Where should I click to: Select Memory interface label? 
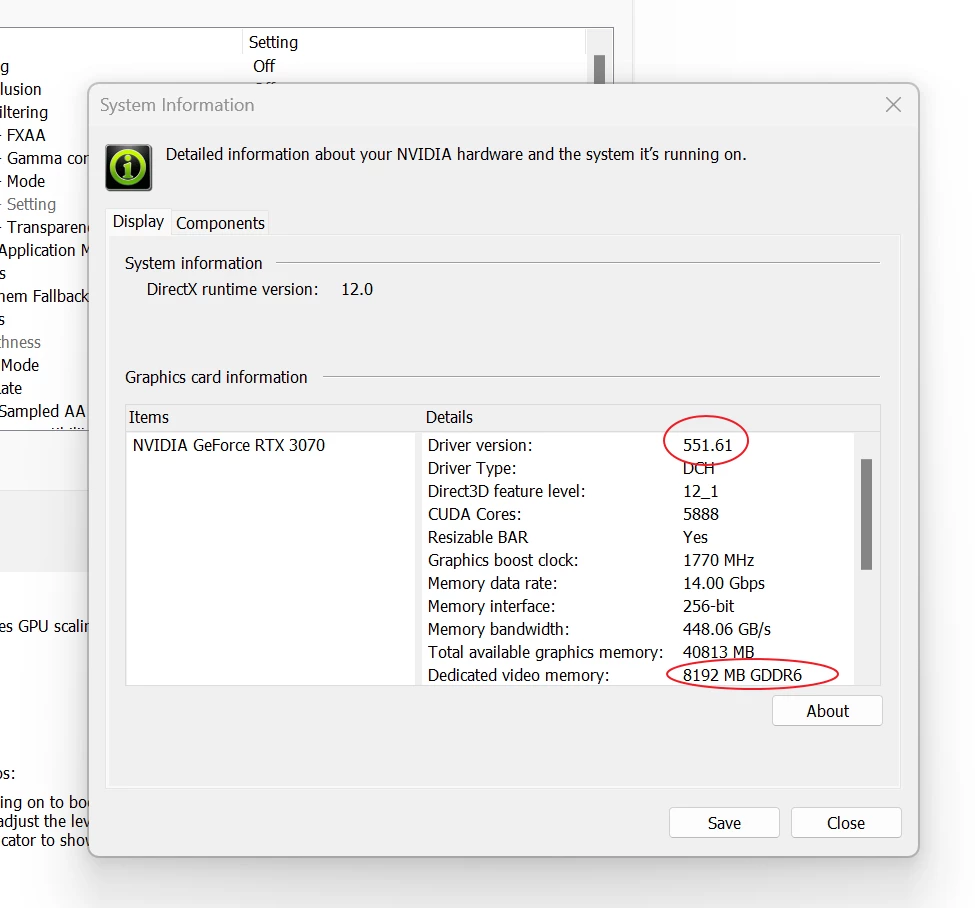point(491,606)
